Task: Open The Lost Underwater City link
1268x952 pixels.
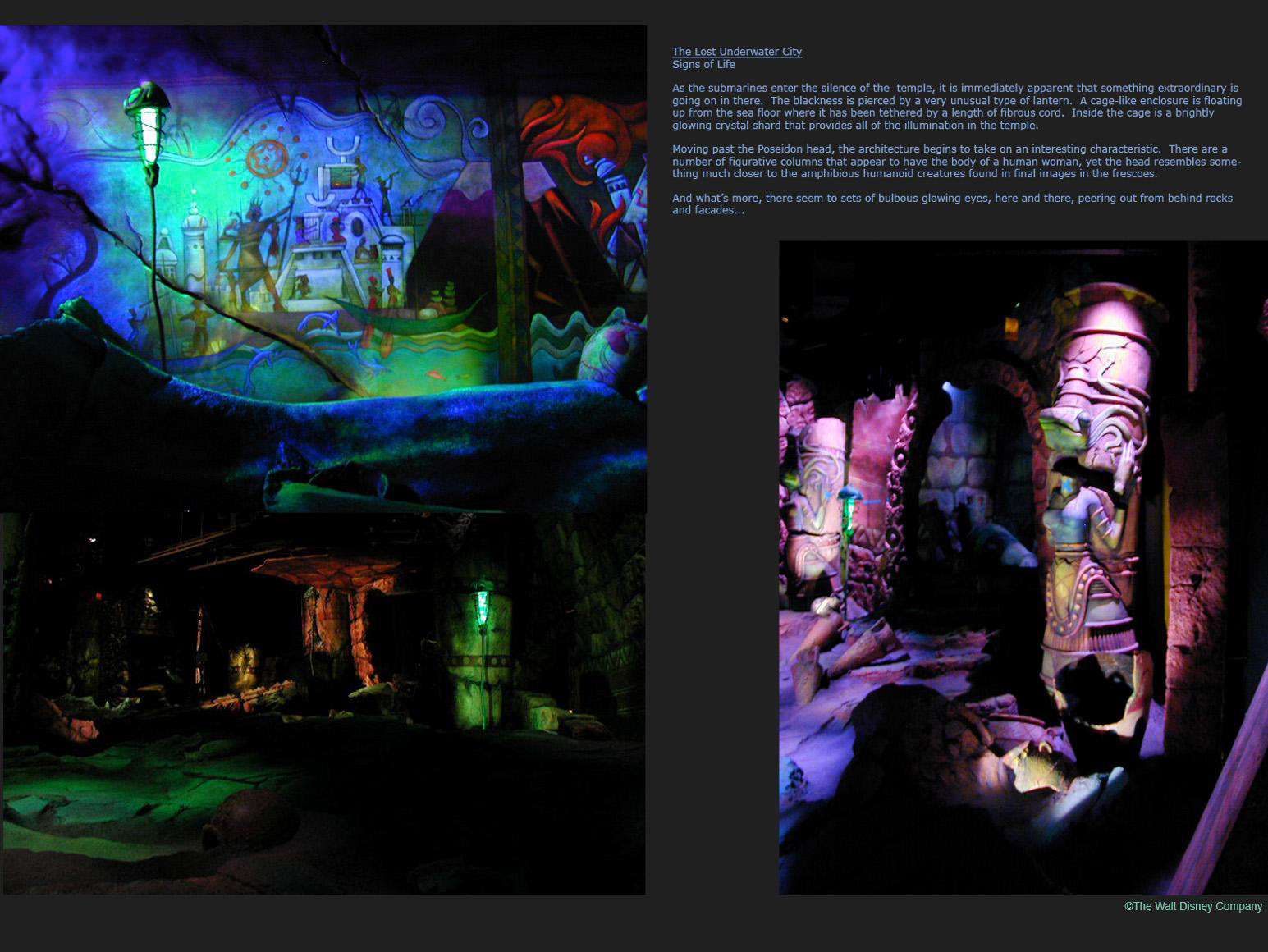Action: click(737, 52)
